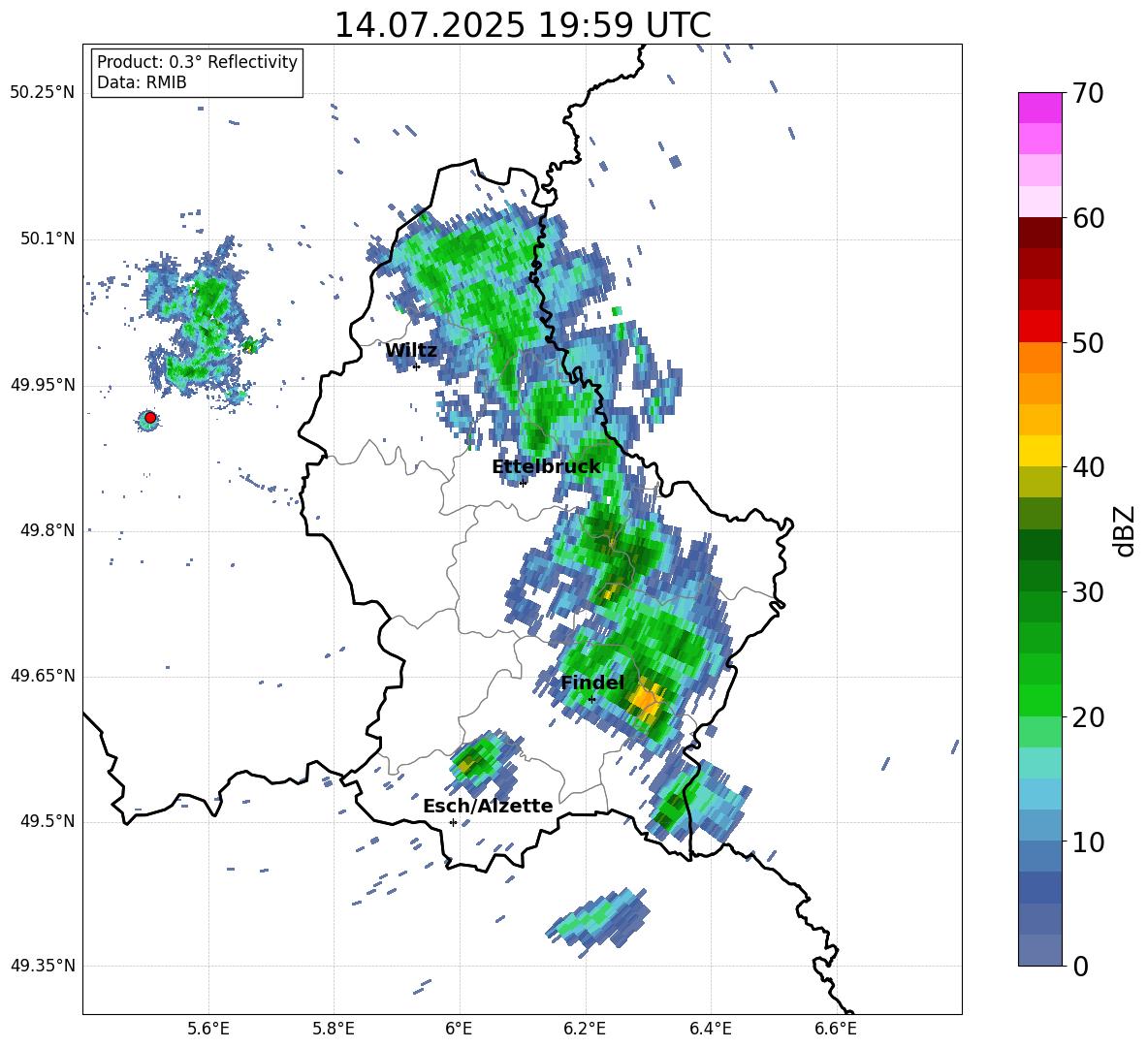Click the 20 value on the colorbar
Screen dimensions: 1148x1048
1089,717
